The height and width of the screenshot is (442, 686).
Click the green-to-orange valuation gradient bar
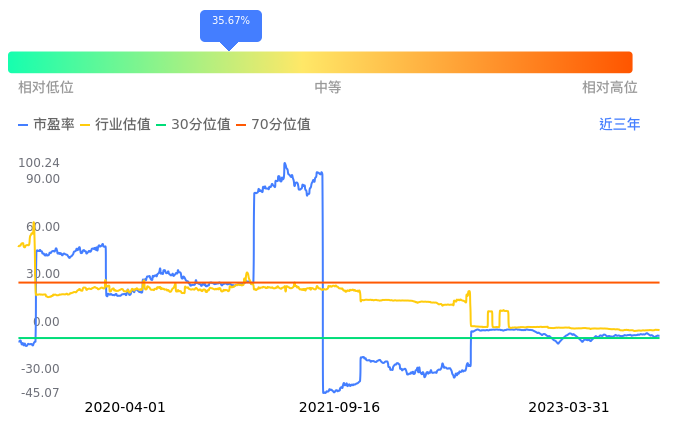pyautogui.click(x=320, y=62)
